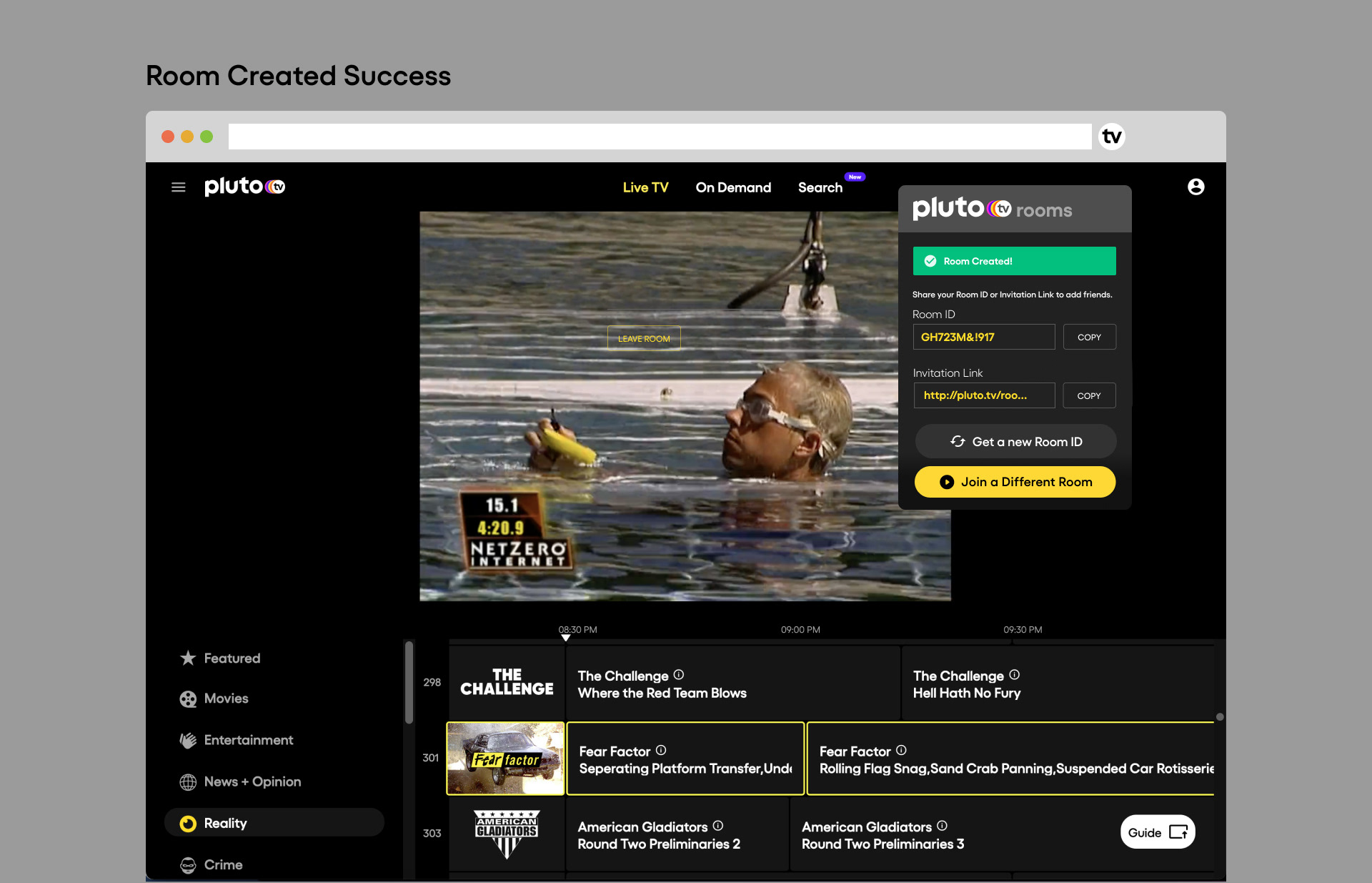Open info icon for The Challenge Where the Red Team Blows

coord(679,674)
